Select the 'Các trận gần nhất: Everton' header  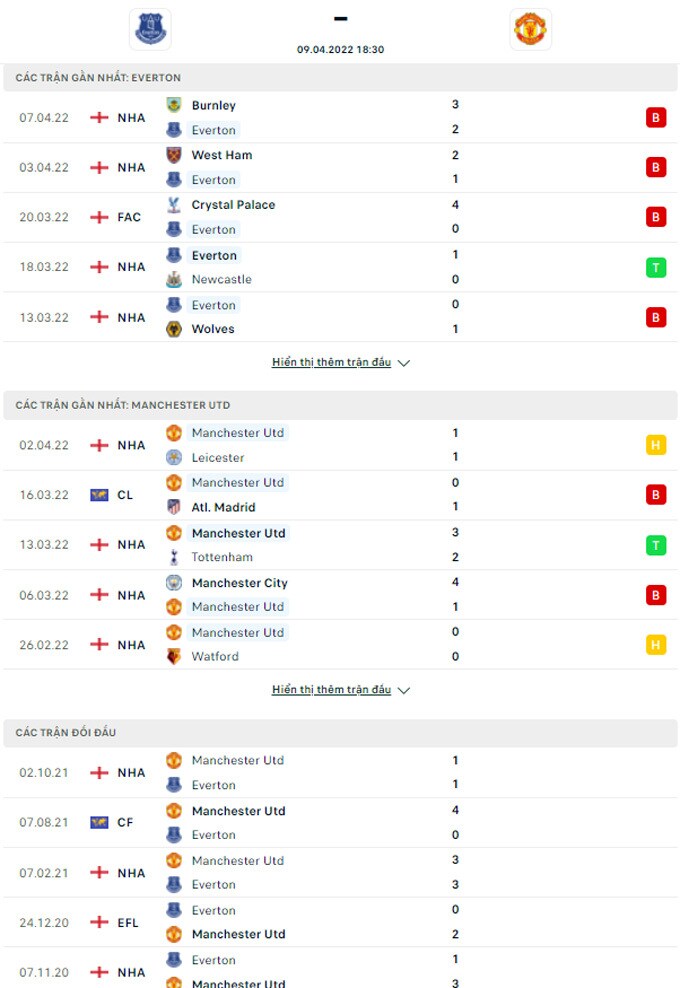[x=98, y=78]
